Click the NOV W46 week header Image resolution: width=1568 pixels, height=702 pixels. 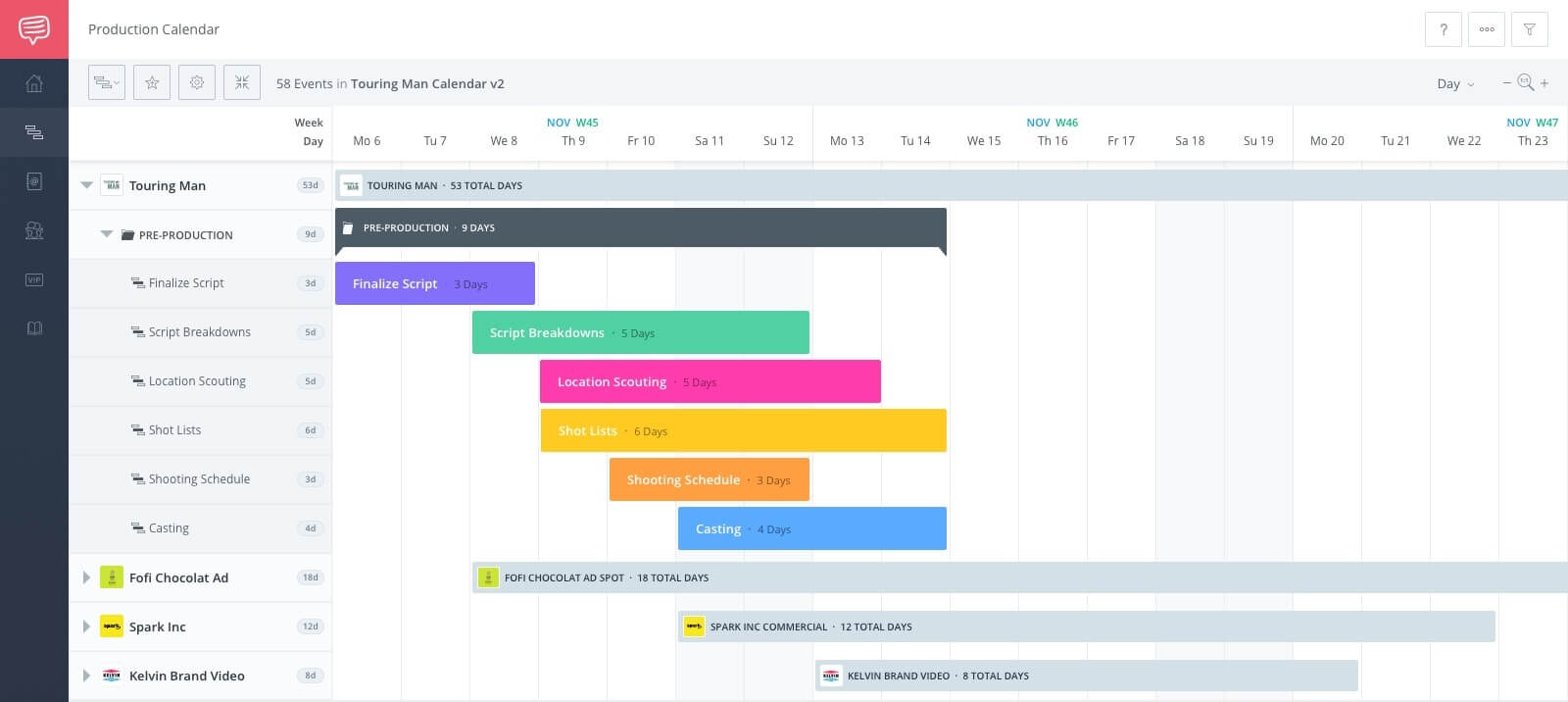tap(1053, 123)
